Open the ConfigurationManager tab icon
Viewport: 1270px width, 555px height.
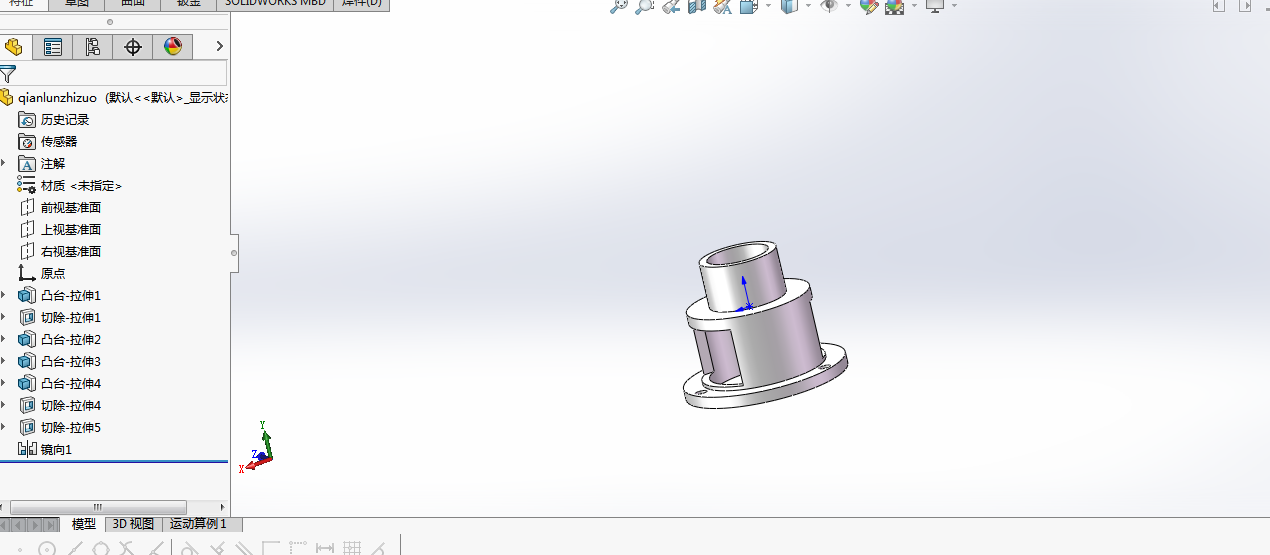coord(93,47)
